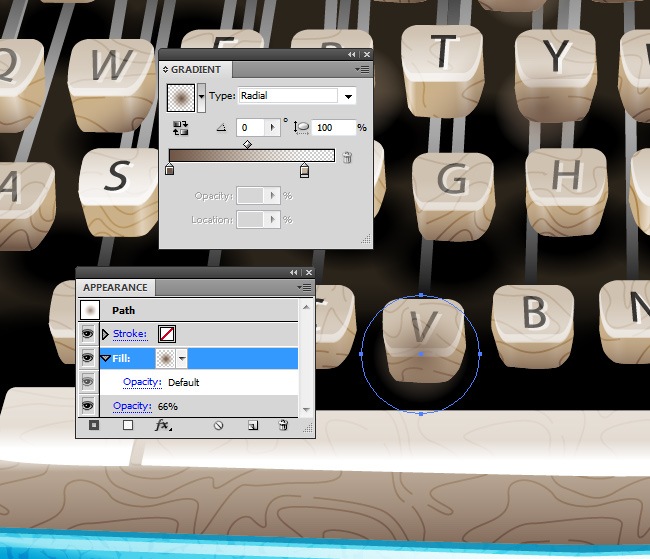This screenshot has width=650, height=559.
Task: Click the Stroke link in Appearance
Action: 130,334
